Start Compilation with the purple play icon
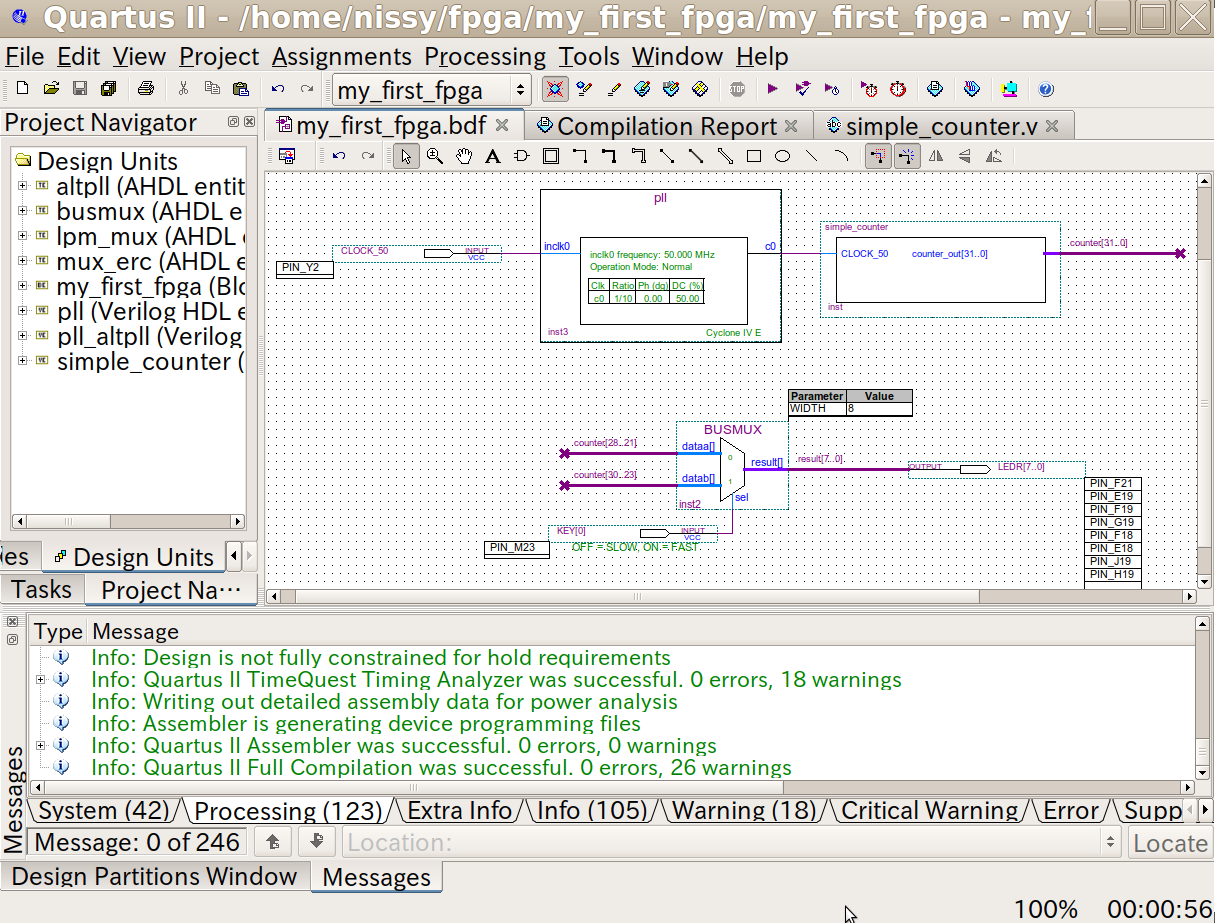 coord(773,89)
